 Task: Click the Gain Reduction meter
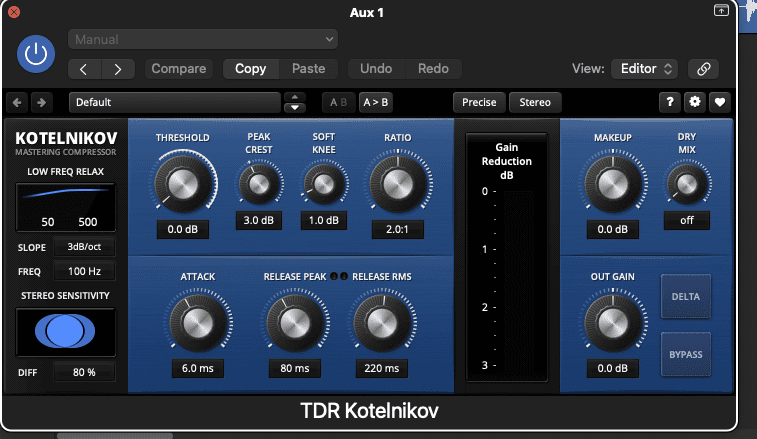click(x=506, y=258)
